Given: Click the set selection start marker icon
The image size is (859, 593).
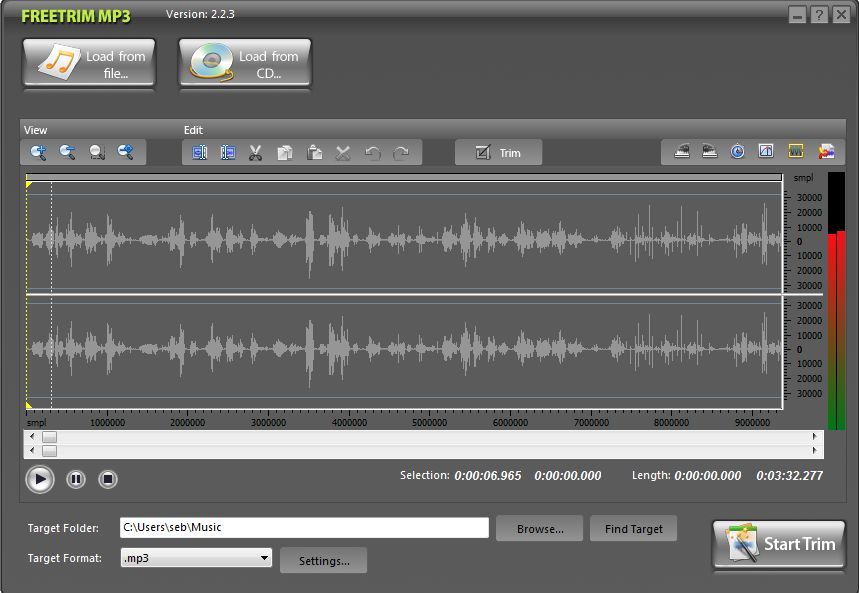Looking at the screenshot, I should 199,152.
